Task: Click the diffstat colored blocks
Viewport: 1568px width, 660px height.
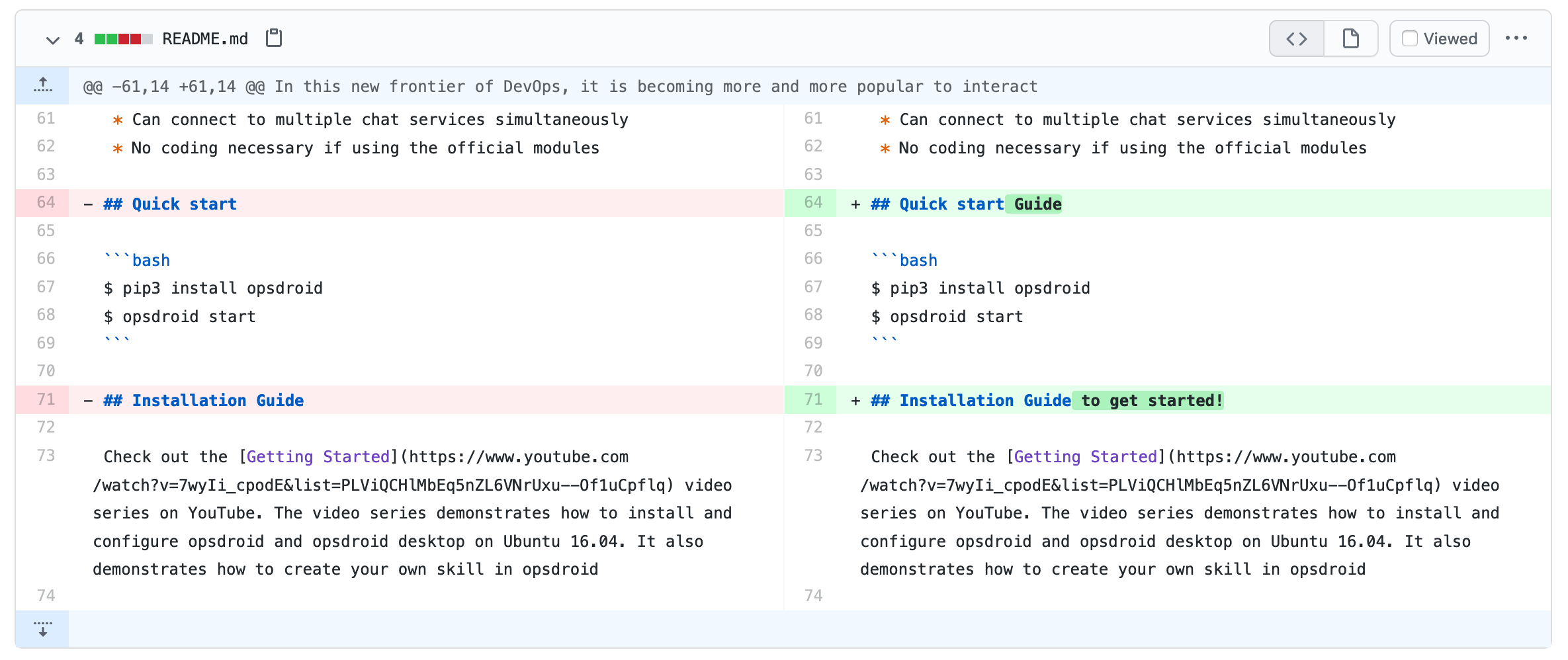Action: [x=123, y=39]
